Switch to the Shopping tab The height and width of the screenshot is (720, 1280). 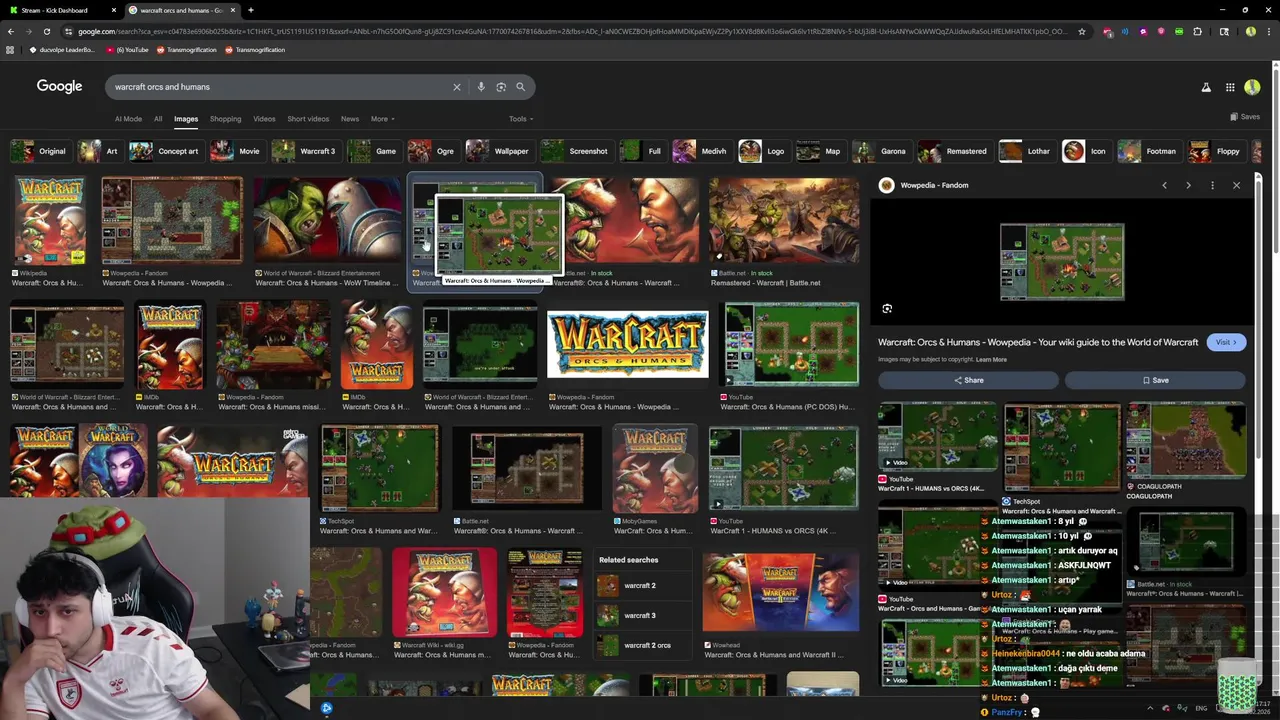point(225,119)
